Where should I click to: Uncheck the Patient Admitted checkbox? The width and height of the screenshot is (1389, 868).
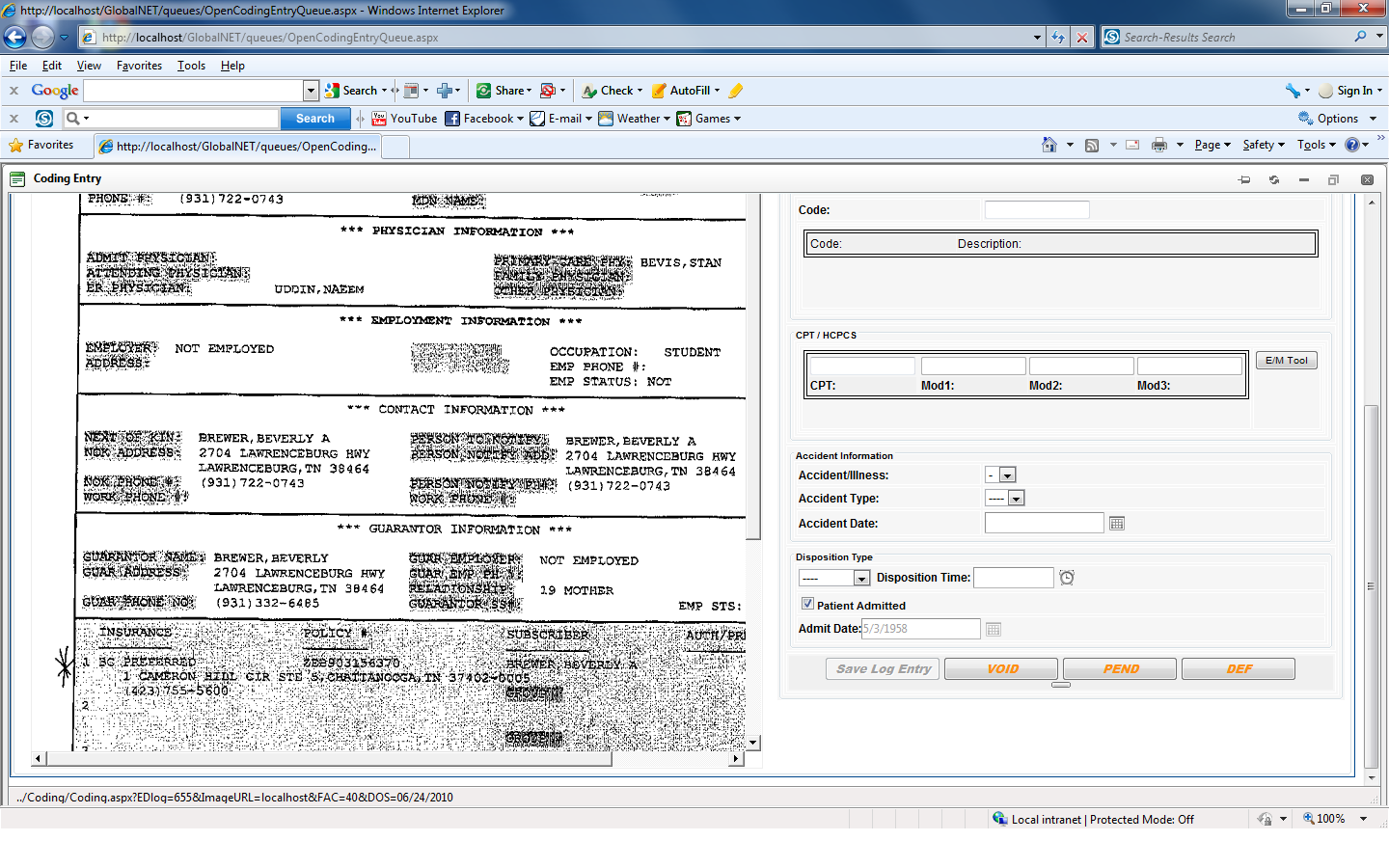[807, 604]
